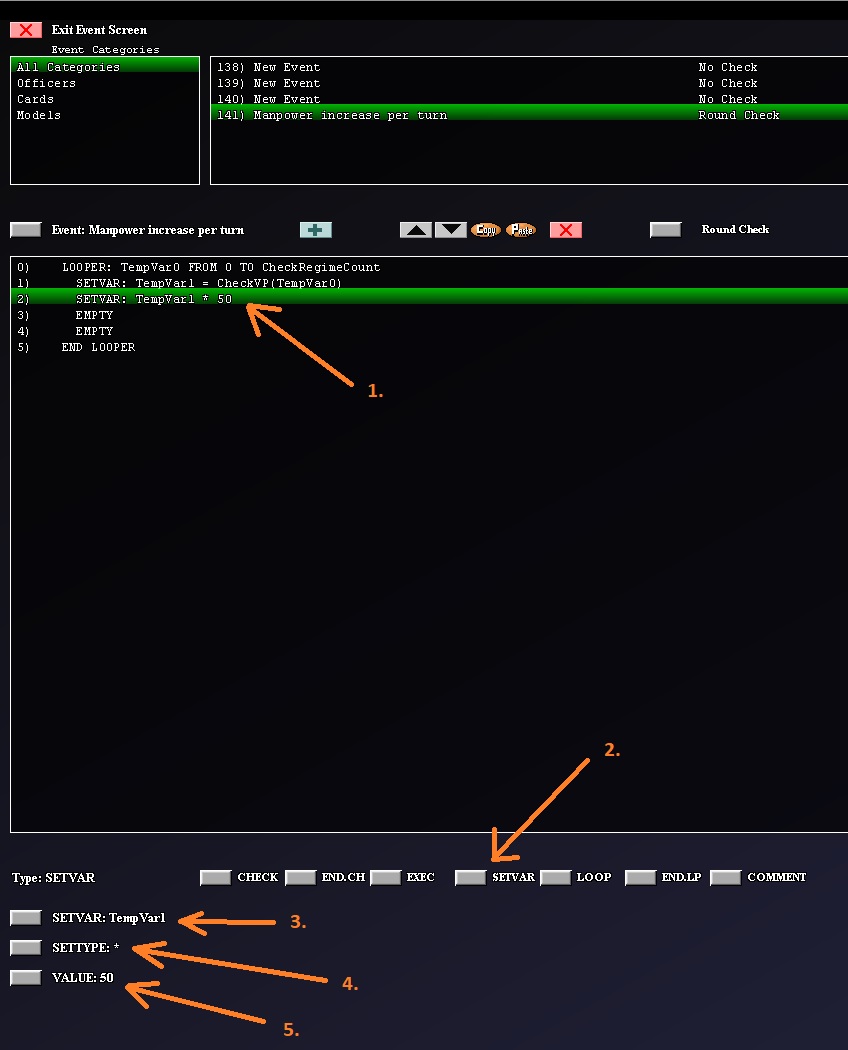Select line 3) EMPTY
The image size is (848, 1050).
tap(429, 315)
